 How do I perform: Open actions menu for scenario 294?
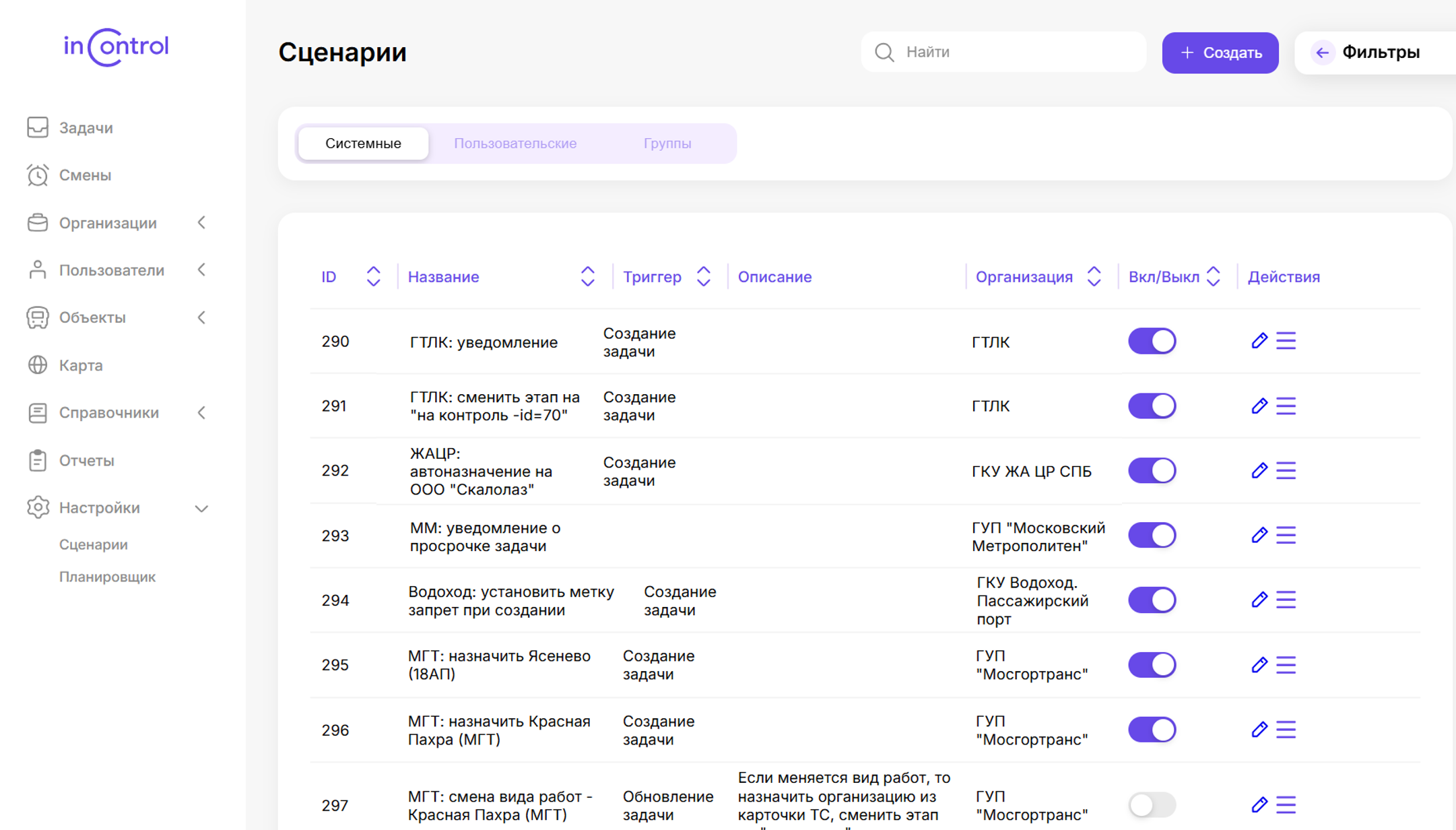coord(1286,600)
